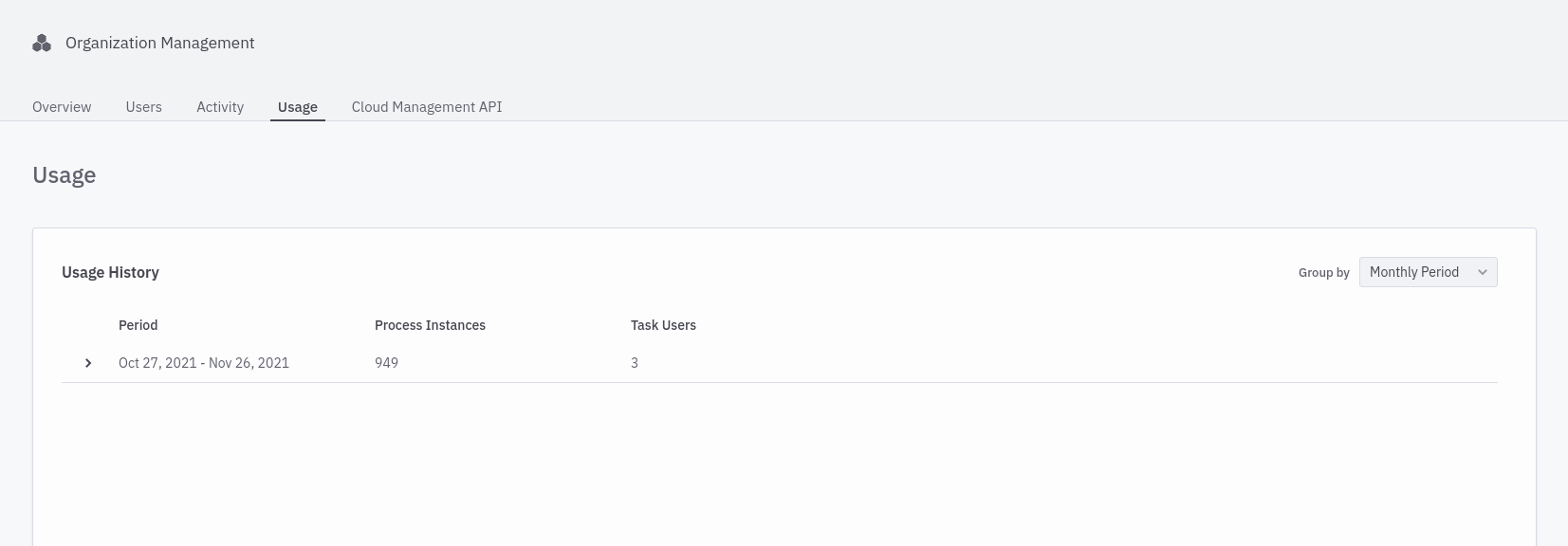Screen dimensions: 1568x546
Task: Click the Group by label
Action: [1323, 272]
